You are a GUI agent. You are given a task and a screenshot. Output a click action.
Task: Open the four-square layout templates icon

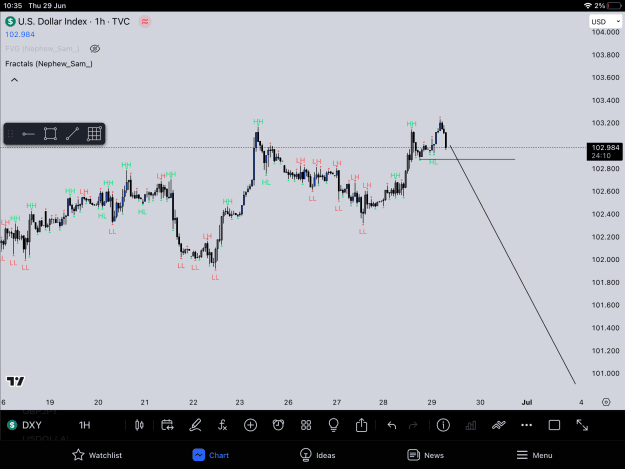(306, 425)
